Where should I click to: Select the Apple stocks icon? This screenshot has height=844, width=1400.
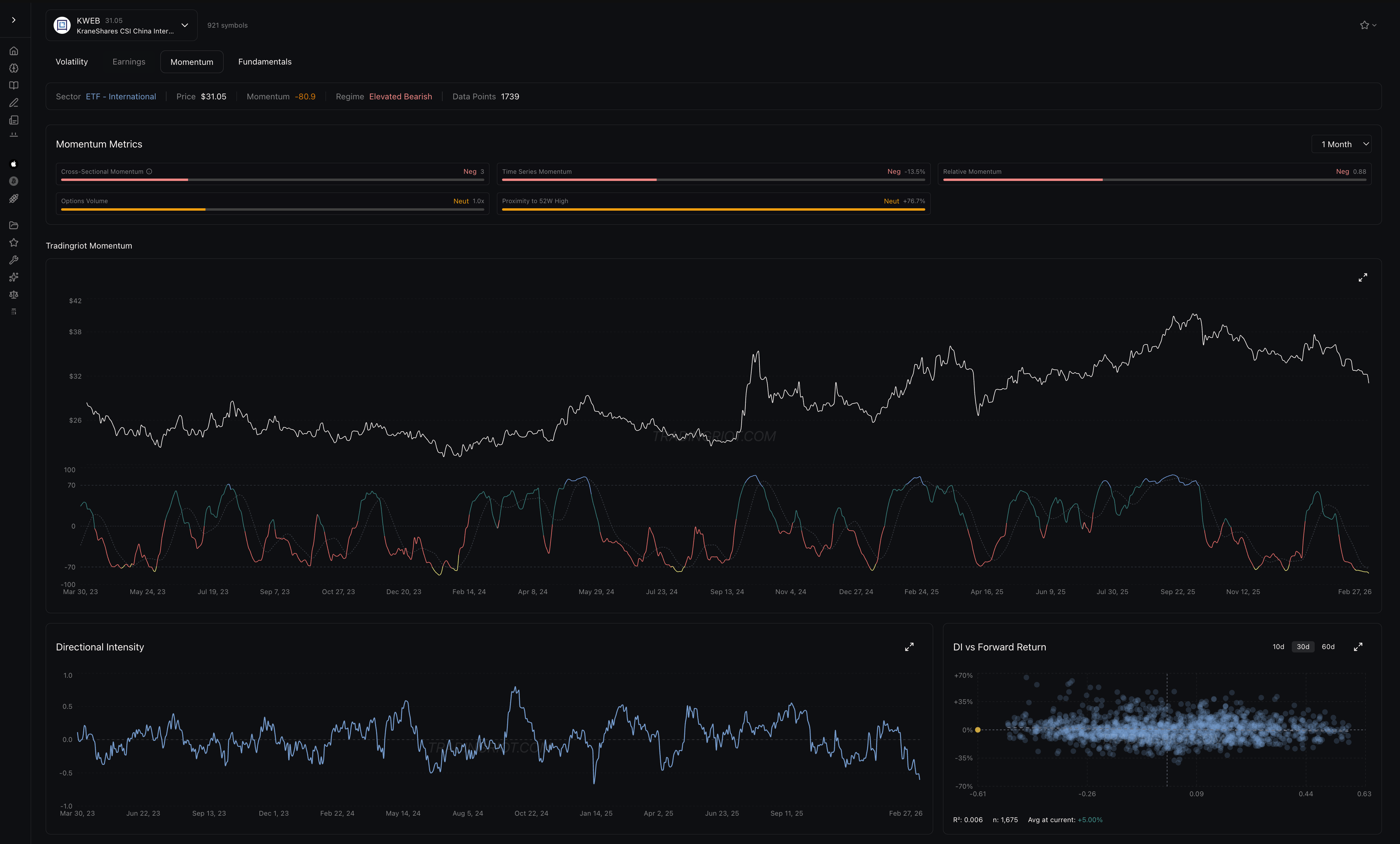coord(14,164)
